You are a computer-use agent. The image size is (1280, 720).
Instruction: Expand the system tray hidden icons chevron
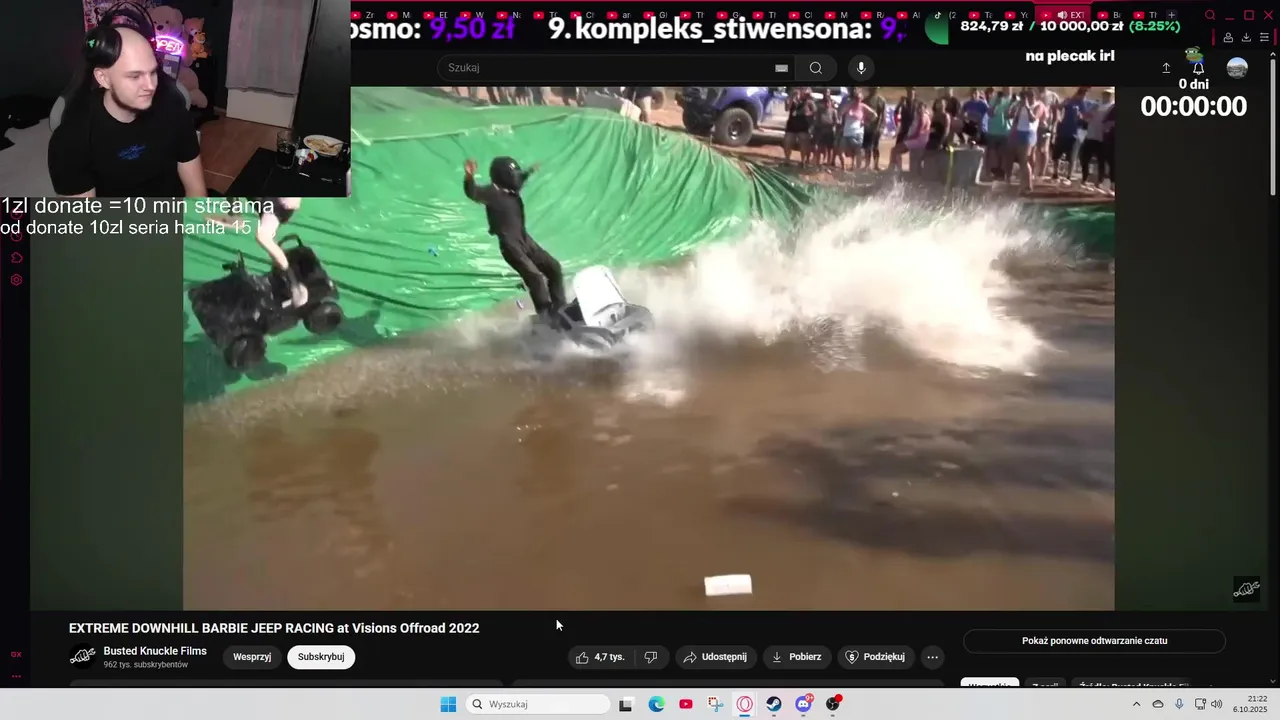pos(1136,704)
